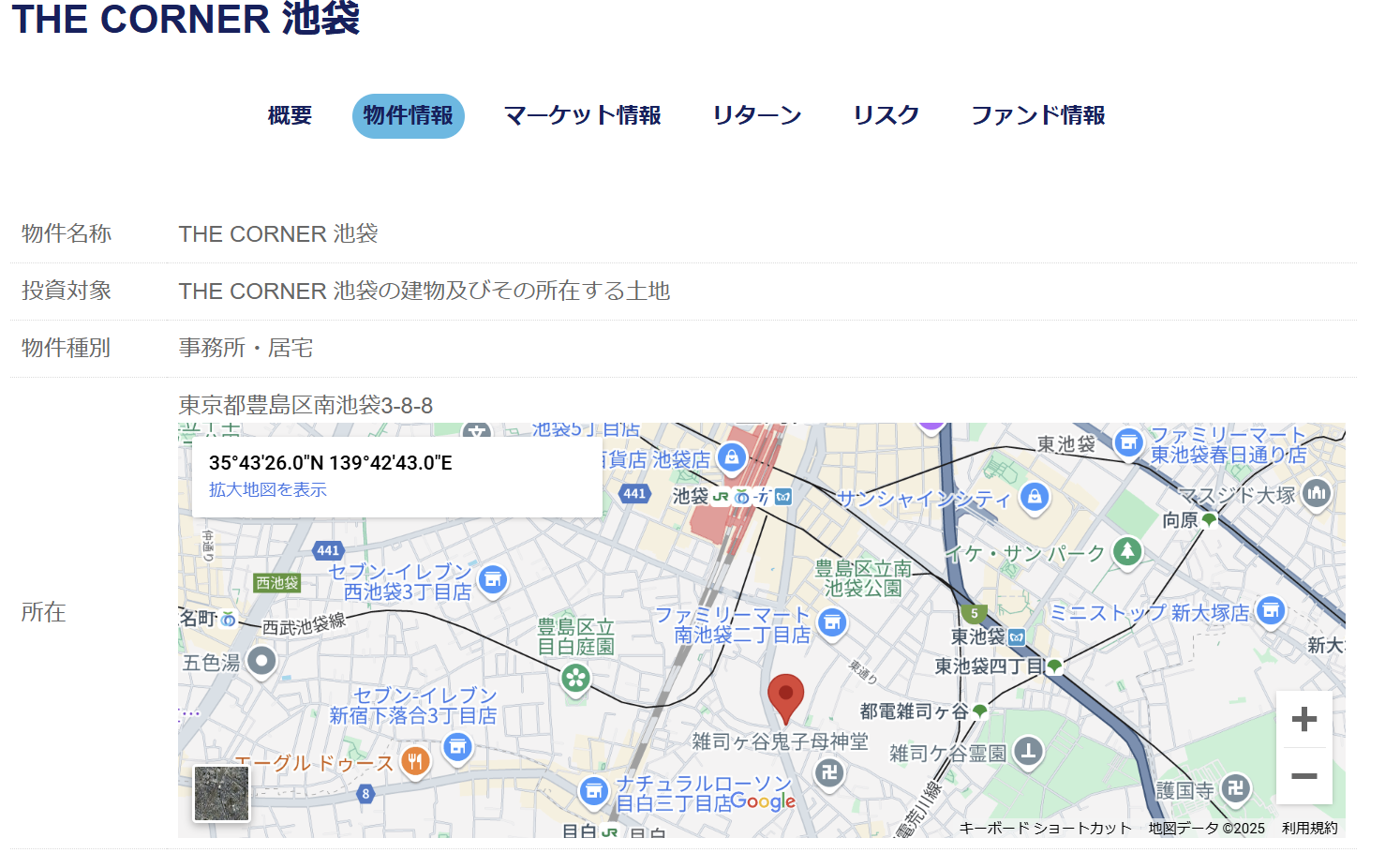The width and height of the screenshot is (1400, 853).
Task: Click the Google logo on map
Action: pos(763,801)
